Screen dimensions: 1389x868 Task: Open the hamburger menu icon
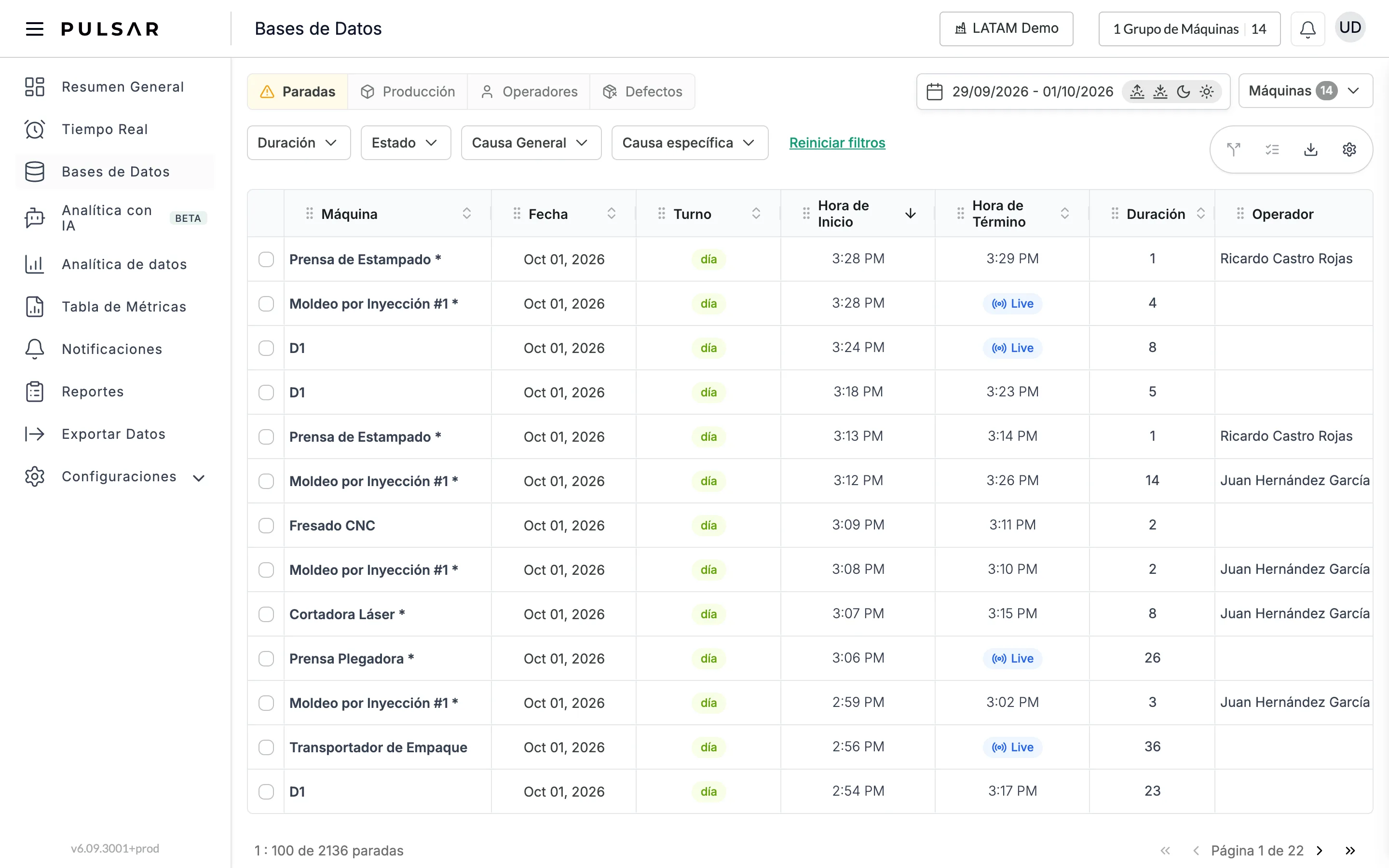34,29
